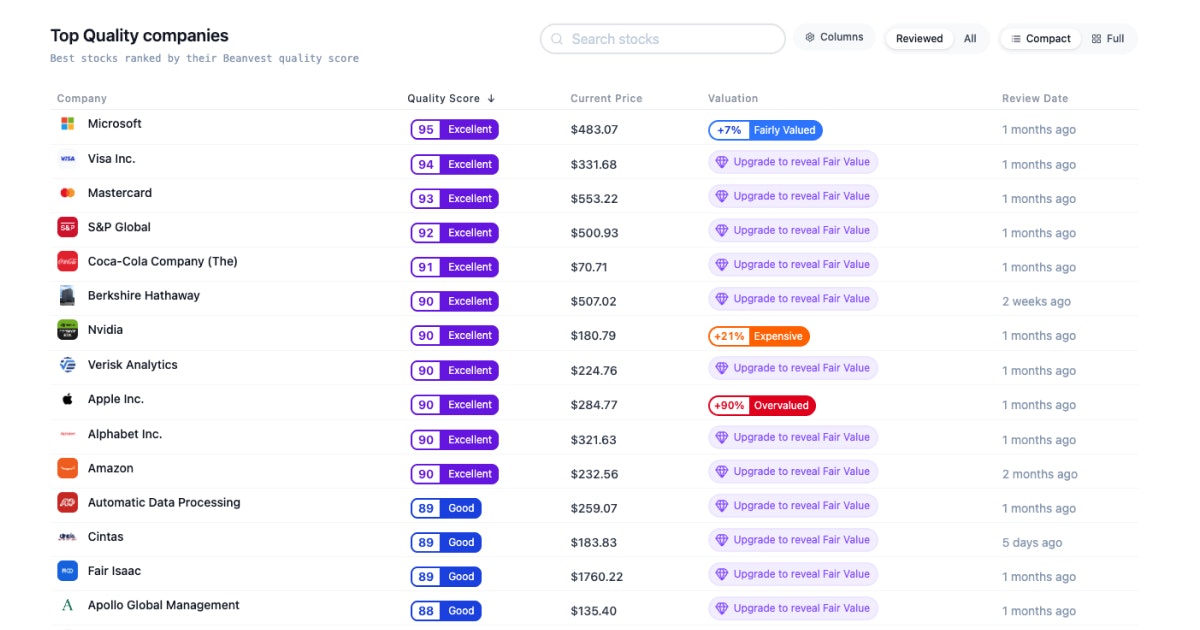Open the Apple Inc. company link

pyautogui.click(x=116, y=399)
